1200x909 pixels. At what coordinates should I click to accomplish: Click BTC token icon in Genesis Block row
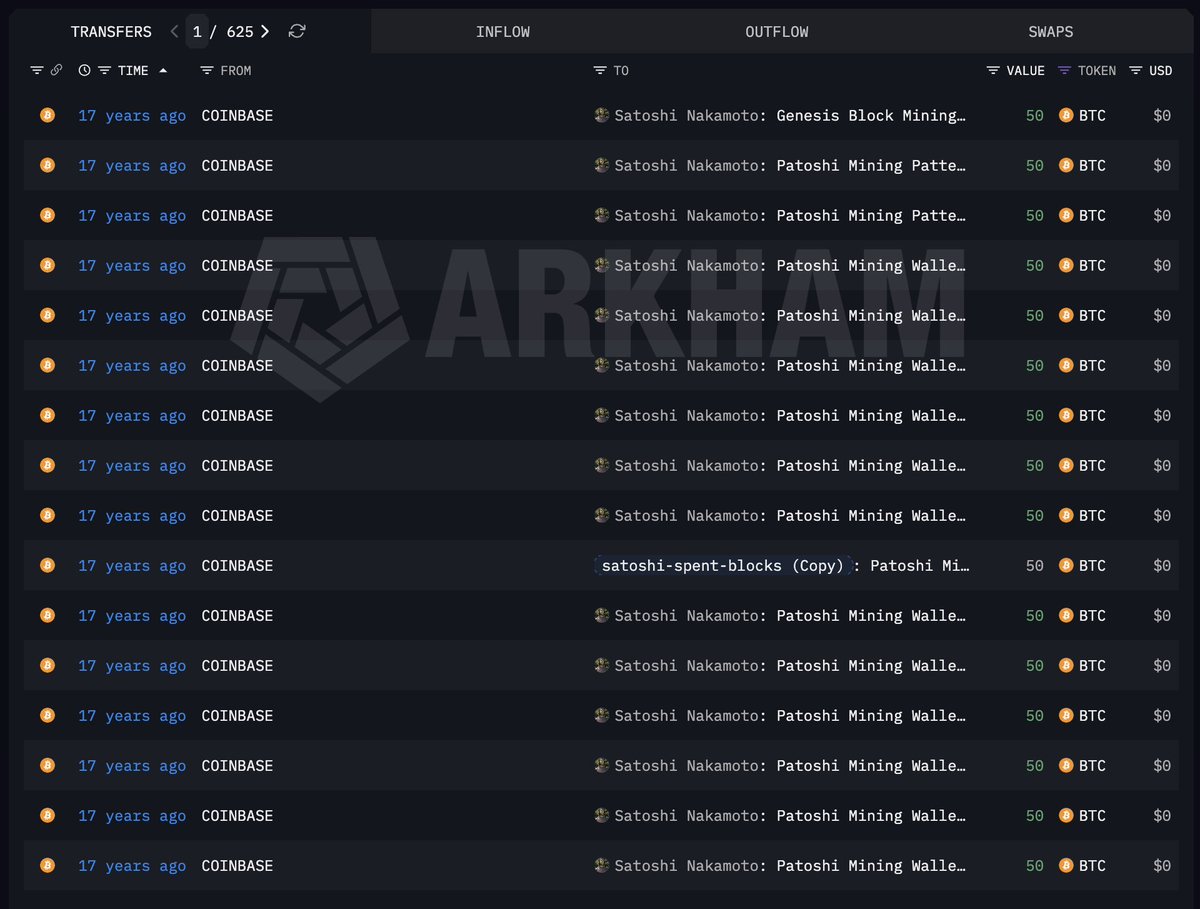point(1066,115)
